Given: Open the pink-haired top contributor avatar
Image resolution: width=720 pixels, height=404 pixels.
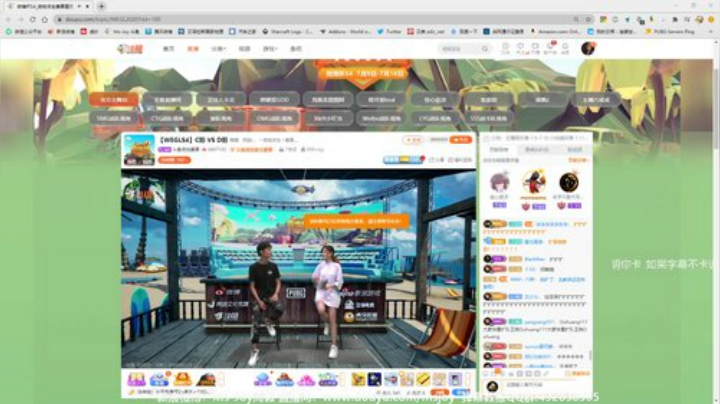Looking at the screenshot, I should click(500, 183).
